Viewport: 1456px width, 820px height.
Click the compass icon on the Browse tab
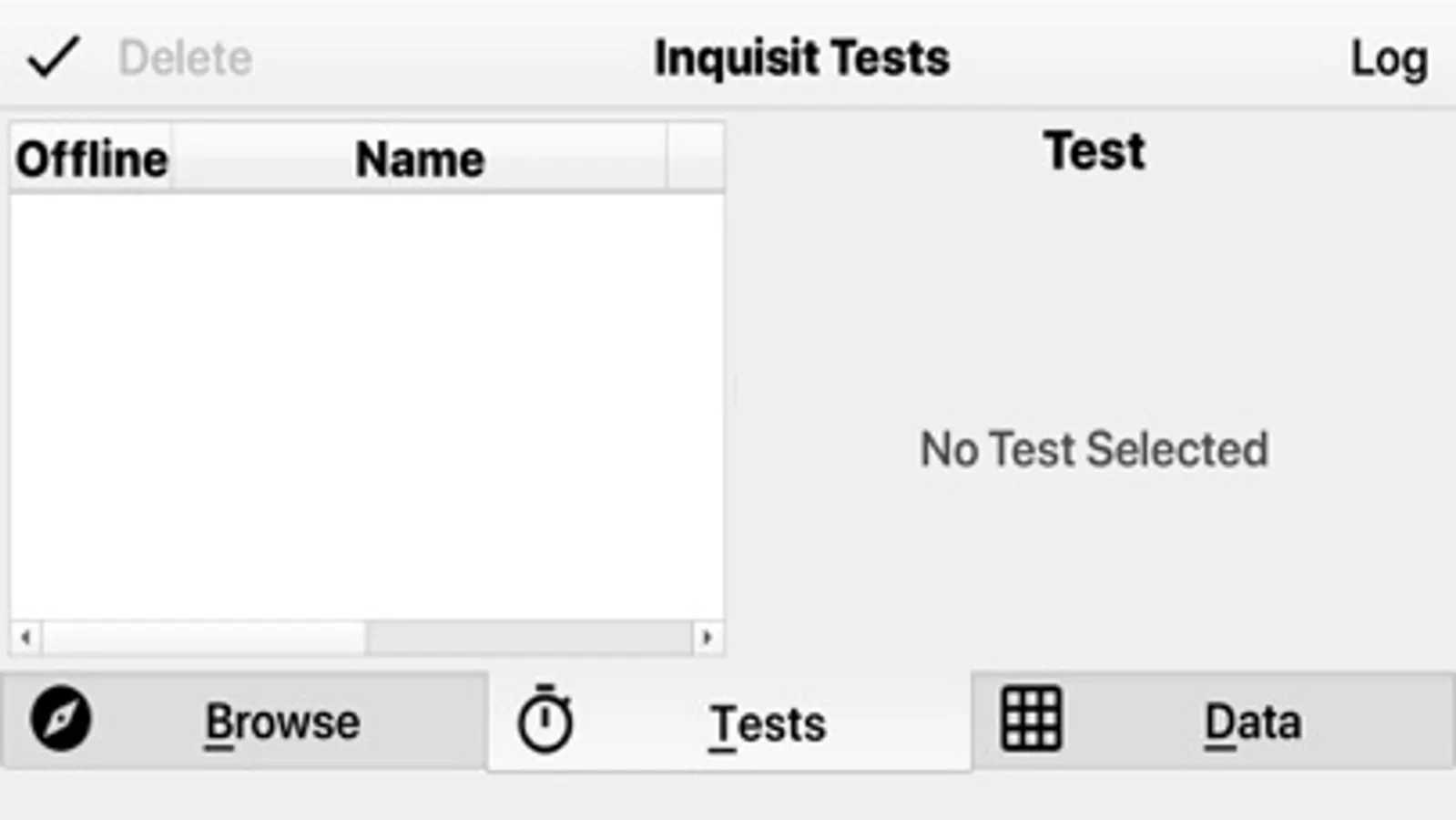[x=61, y=720]
